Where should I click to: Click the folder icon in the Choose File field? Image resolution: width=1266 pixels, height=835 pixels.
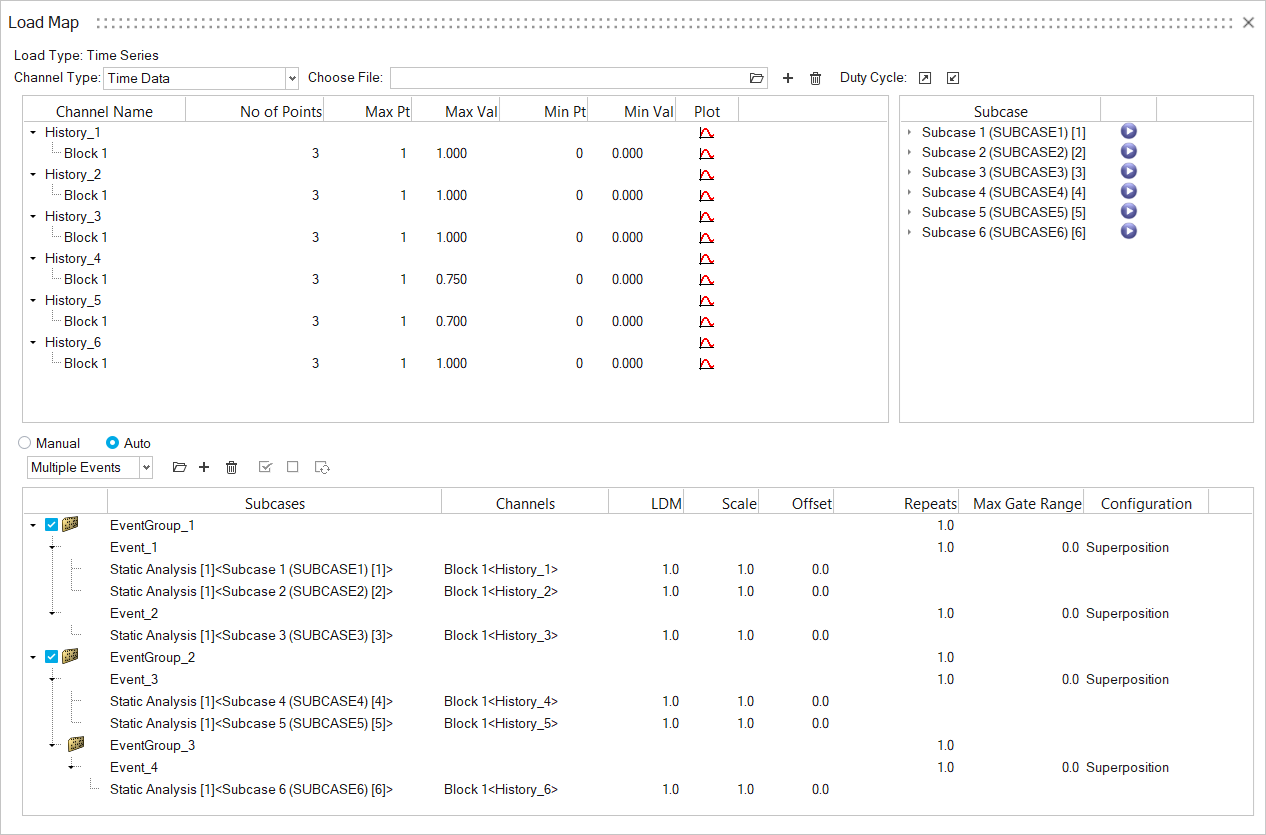[x=757, y=78]
